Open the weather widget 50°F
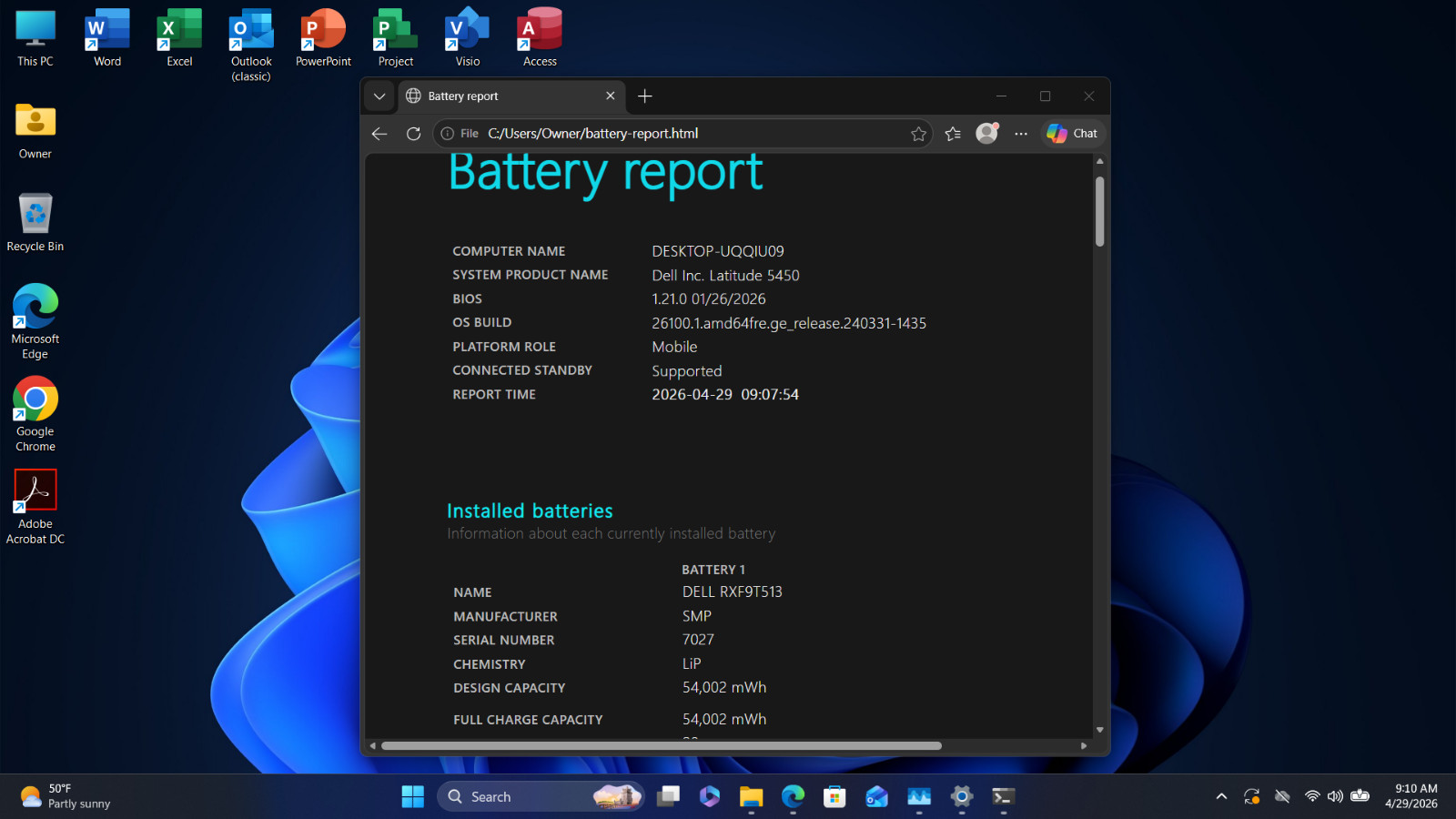The height and width of the screenshot is (819, 1456). click(x=66, y=797)
